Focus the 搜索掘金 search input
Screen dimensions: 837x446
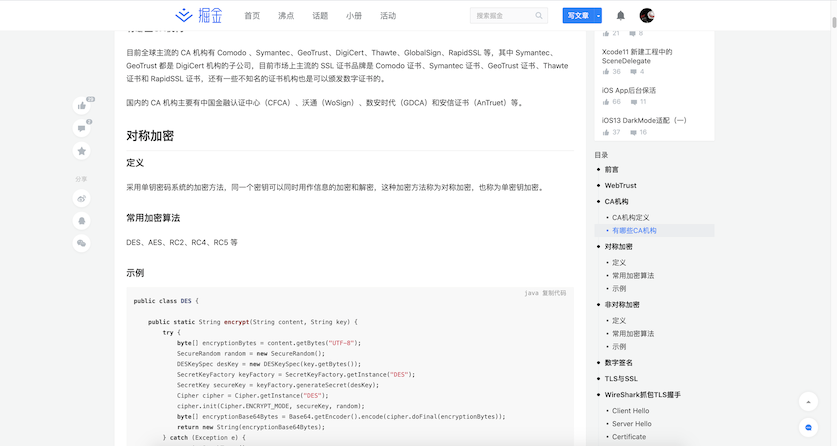(x=500, y=16)
